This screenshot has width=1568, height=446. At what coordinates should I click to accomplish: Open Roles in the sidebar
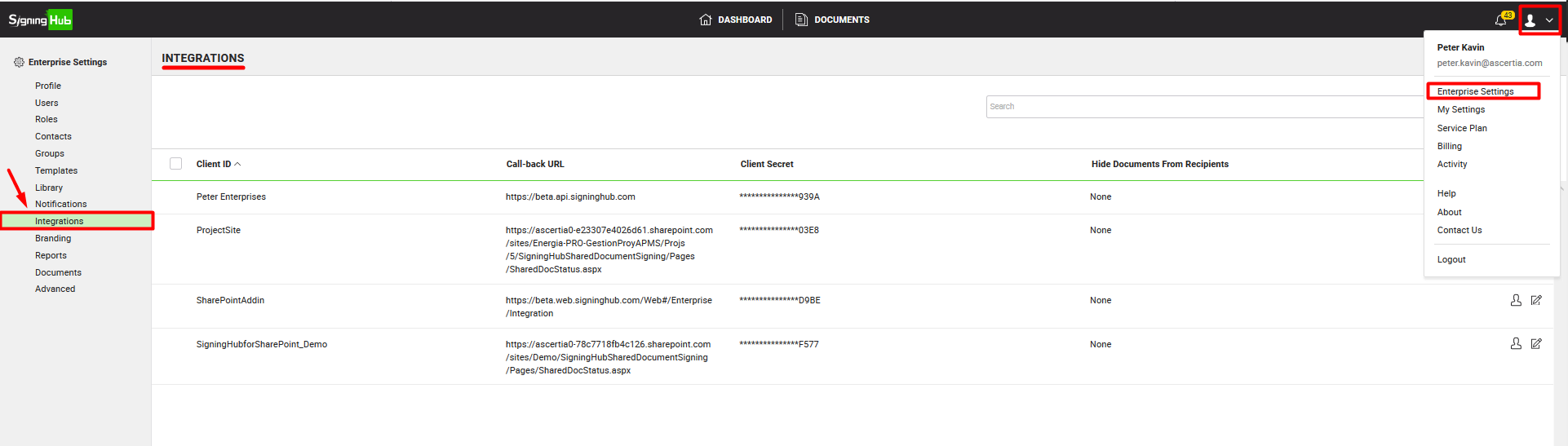[46, 119]
